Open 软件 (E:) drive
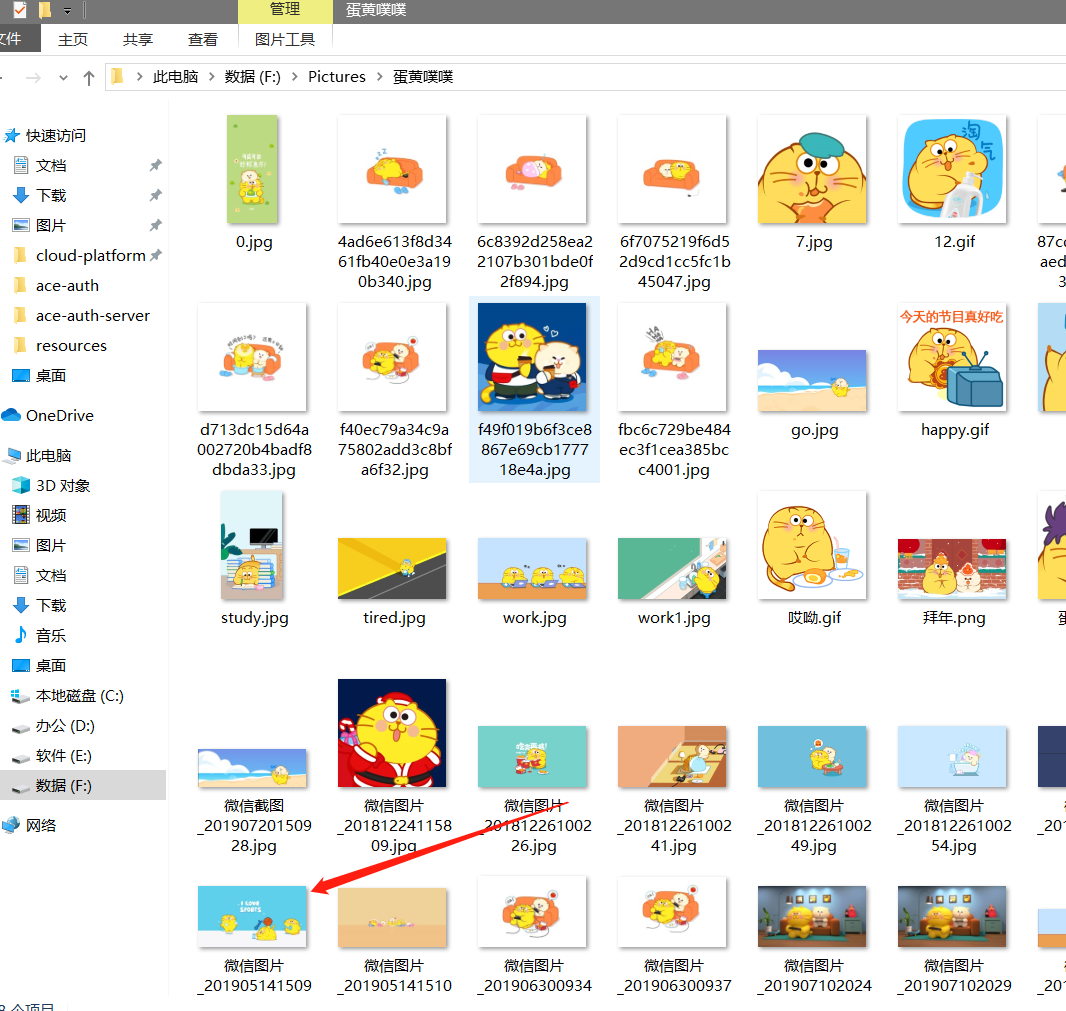1066x1011 pixels. [x=63, y=755]
